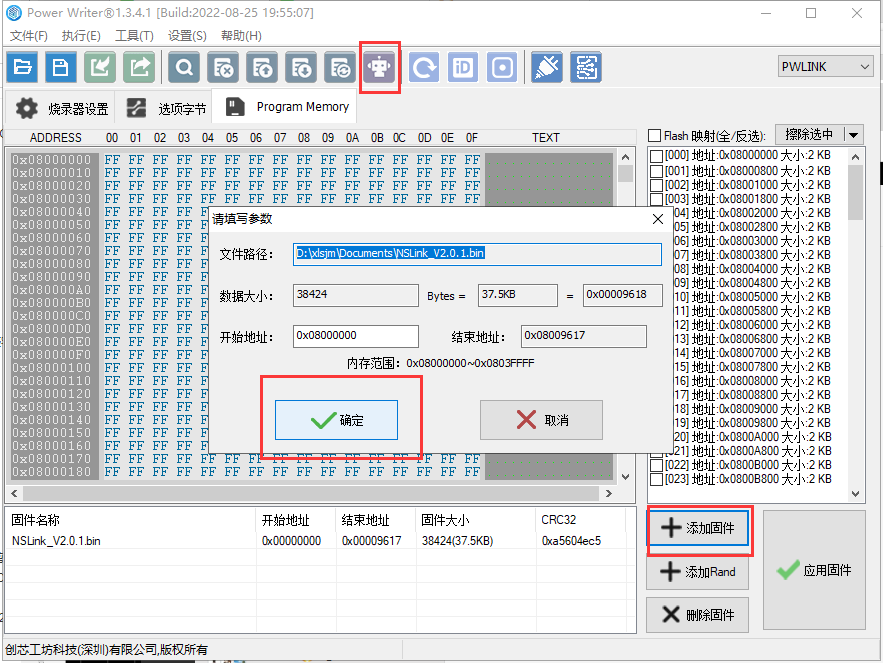Click the 开始地址 input field
Screen dimensions: 883x663
(356, 337)
